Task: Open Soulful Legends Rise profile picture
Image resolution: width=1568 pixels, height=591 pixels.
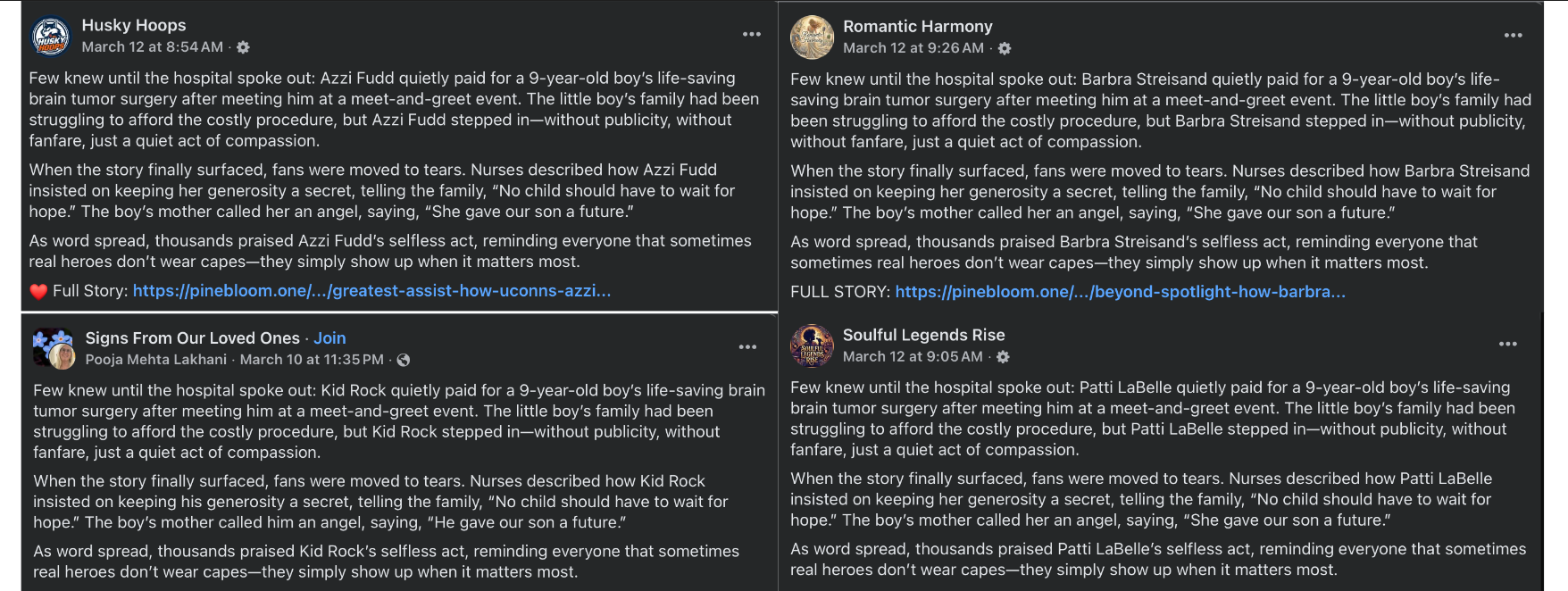Action: pyautogui.click(x=812, y=345)
